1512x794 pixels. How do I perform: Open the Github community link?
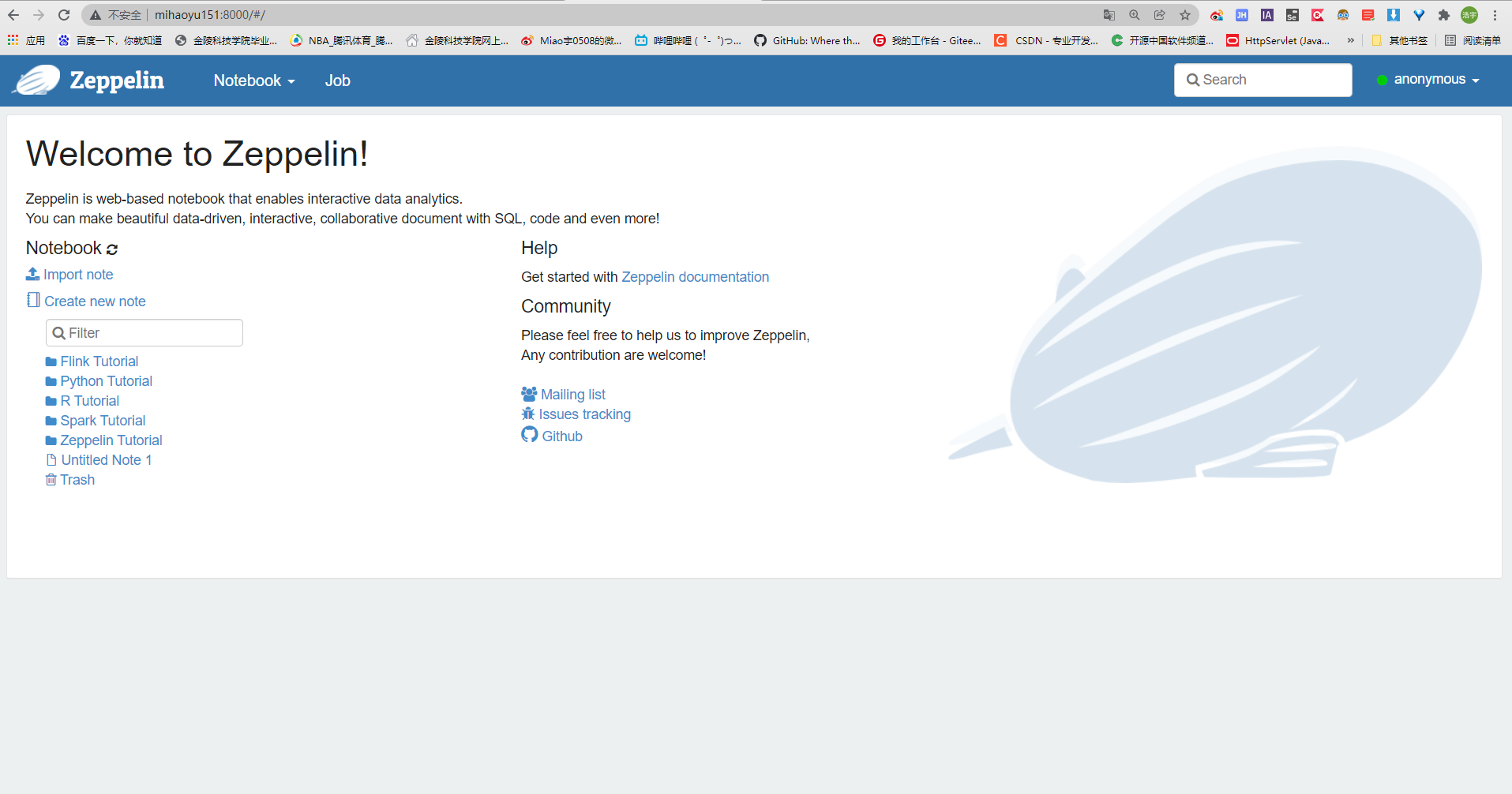tap(562, 436)
